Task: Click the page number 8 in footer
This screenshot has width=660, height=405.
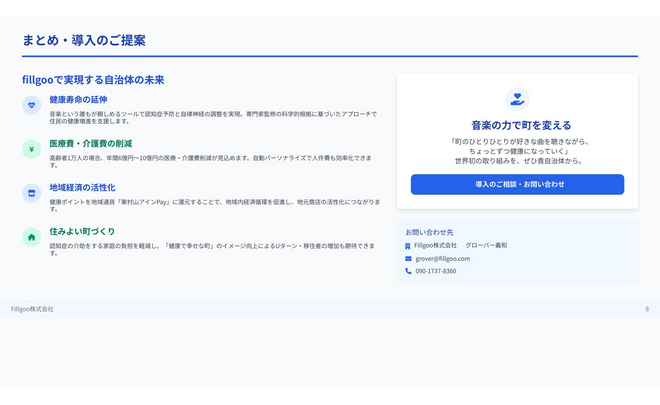Action: (x=646, y=309)
